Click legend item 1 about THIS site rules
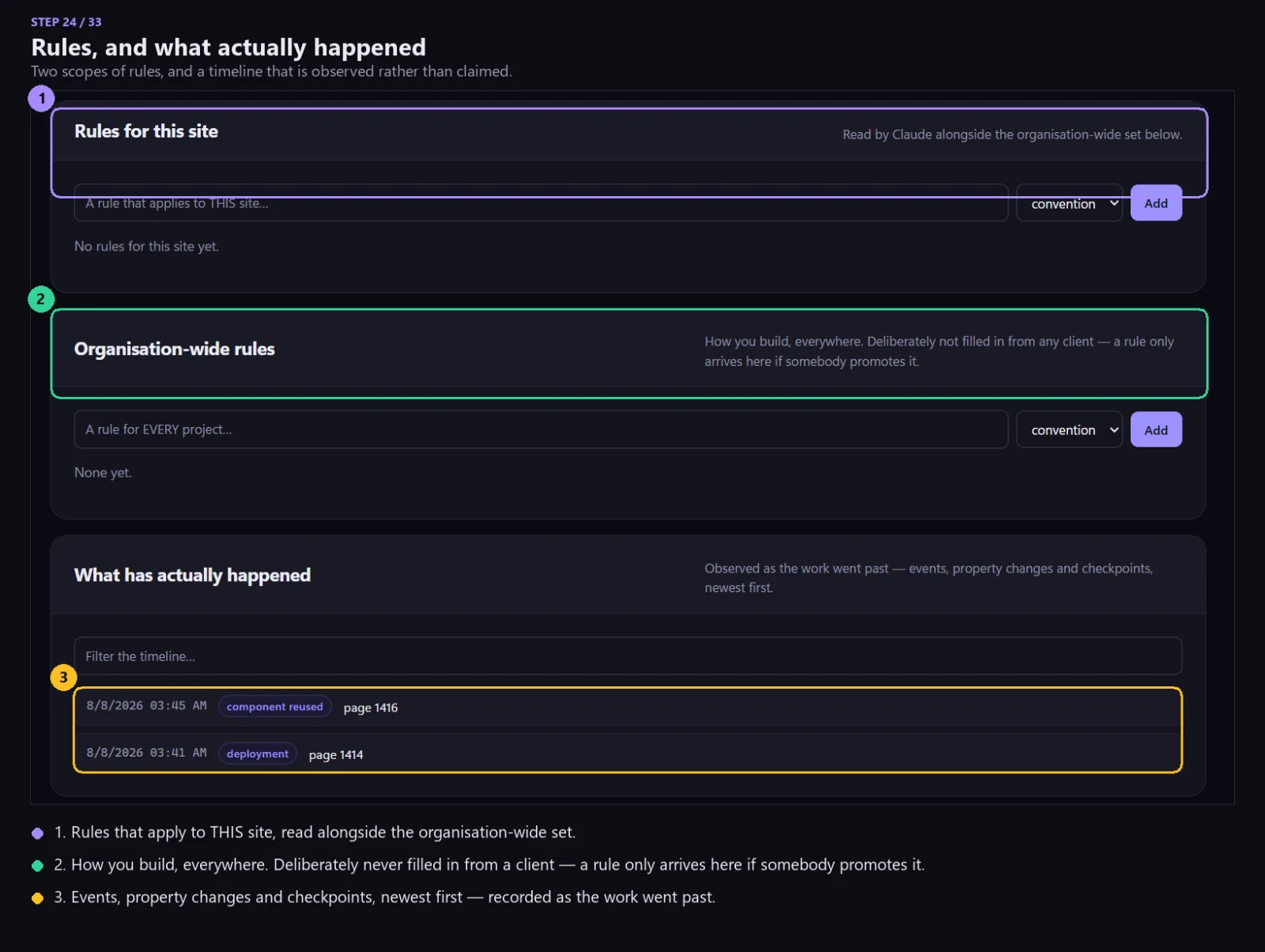Viewport: 1265px width, 952px height. 315,832
